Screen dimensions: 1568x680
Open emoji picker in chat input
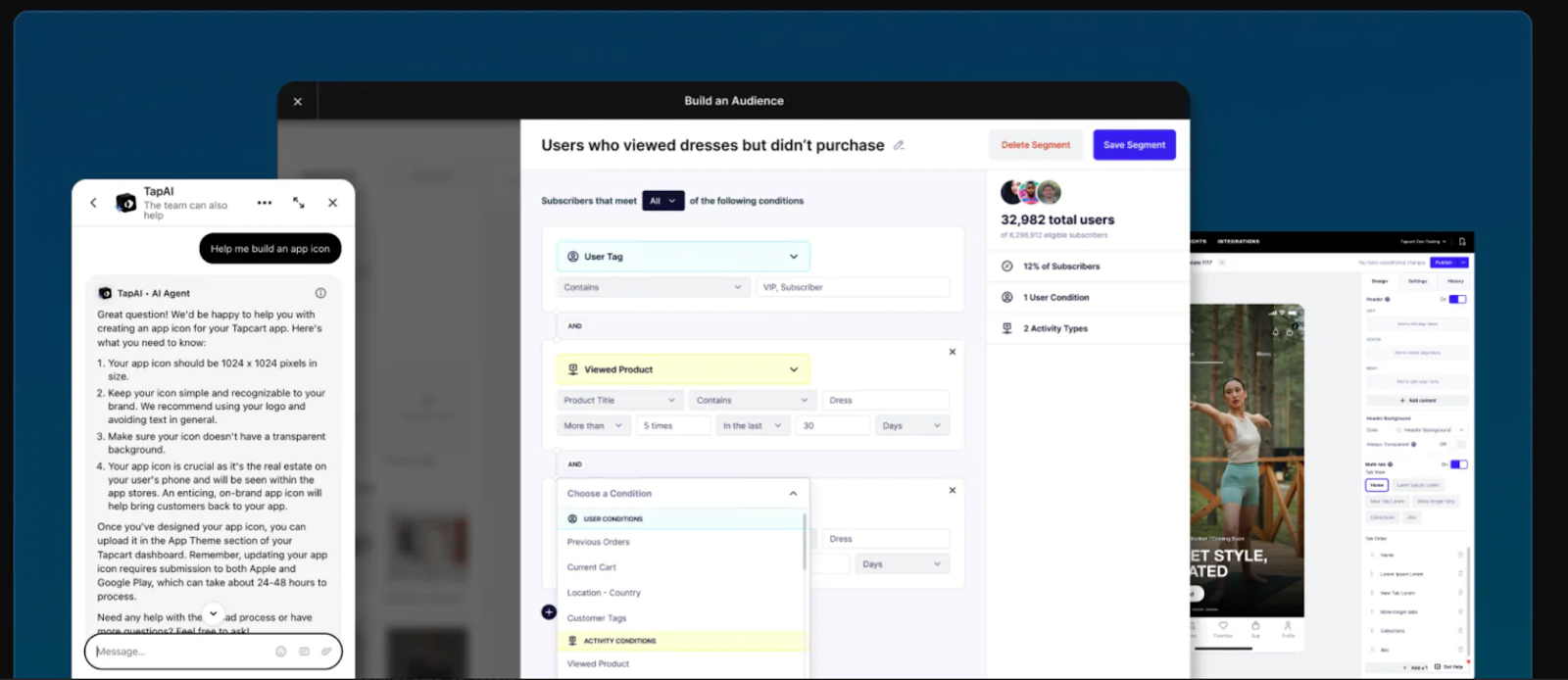[281, 652]
